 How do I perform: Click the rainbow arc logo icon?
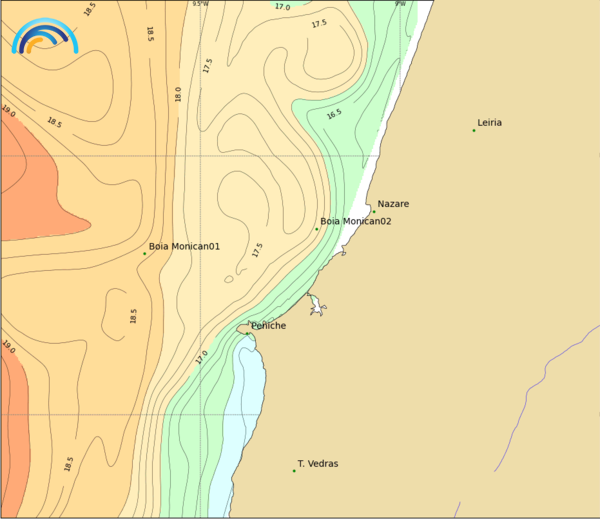[44, 35]
